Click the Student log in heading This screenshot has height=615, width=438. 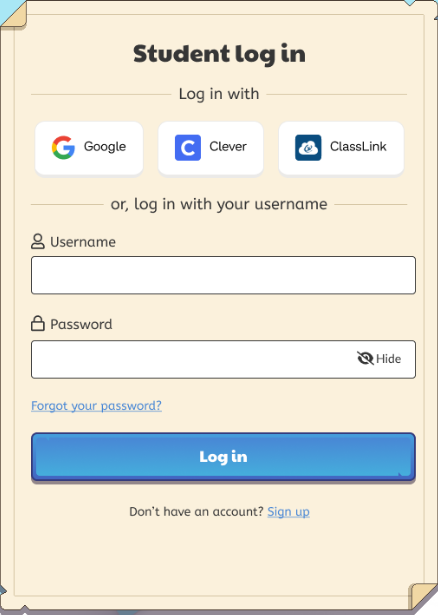pyautogui.click(x=219, y=54)
